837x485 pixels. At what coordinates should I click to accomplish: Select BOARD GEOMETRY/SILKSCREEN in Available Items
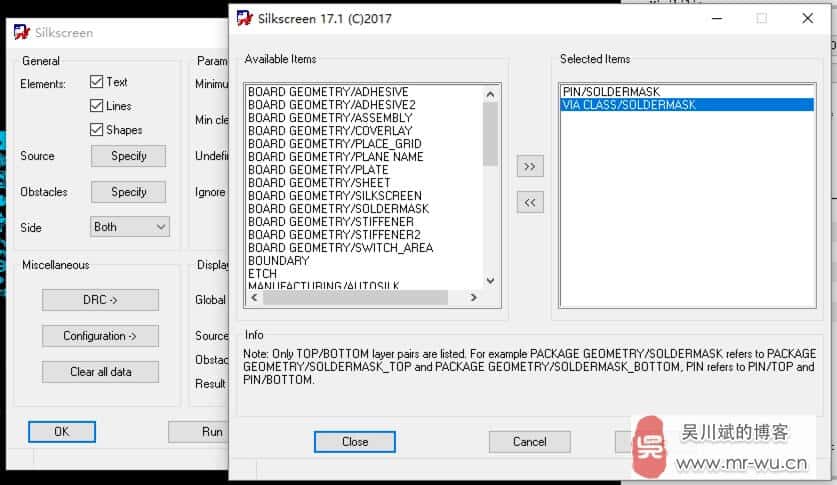335,196
